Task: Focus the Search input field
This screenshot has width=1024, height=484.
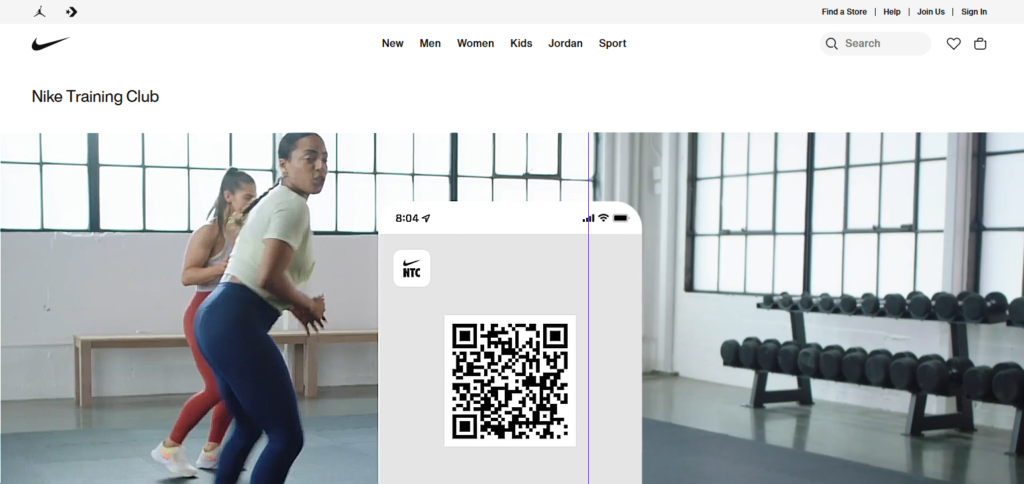Action: pyautogui.click(x=875, y=44)
